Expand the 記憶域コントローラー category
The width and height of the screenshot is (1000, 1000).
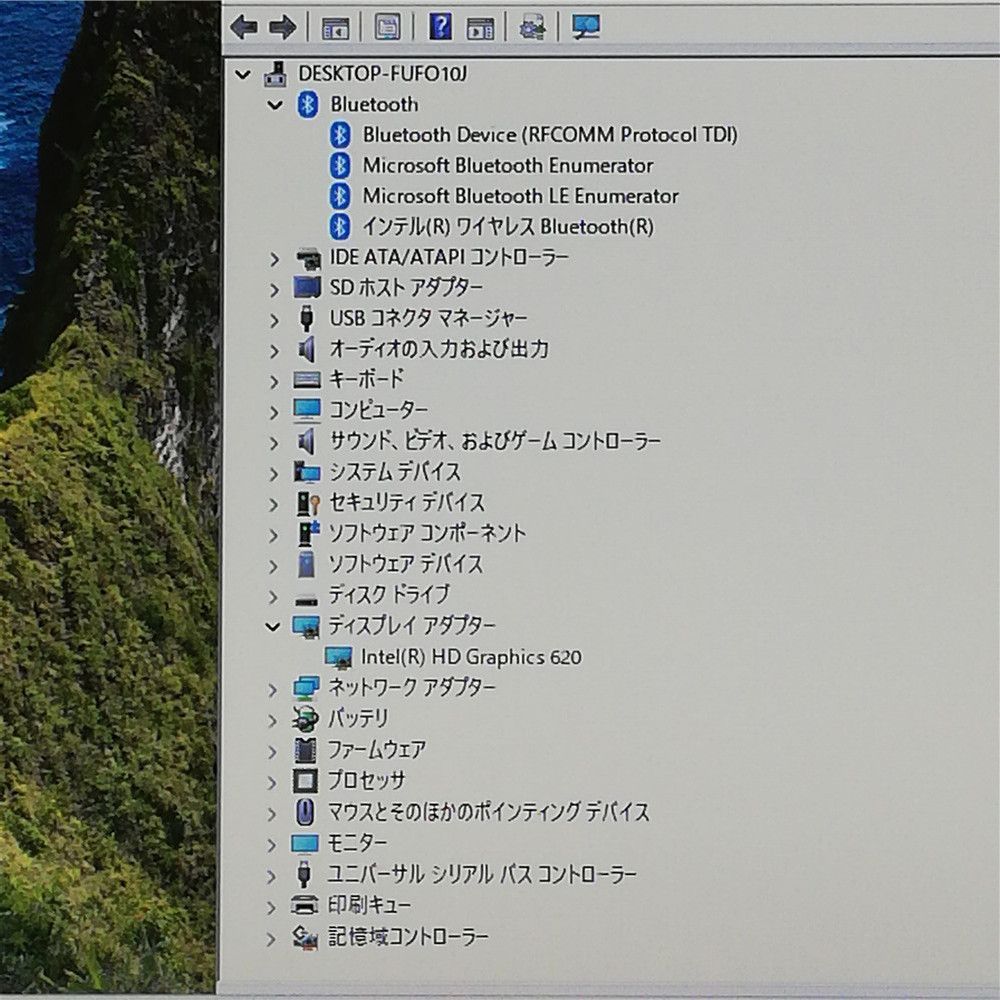click(x=273, y=938)
